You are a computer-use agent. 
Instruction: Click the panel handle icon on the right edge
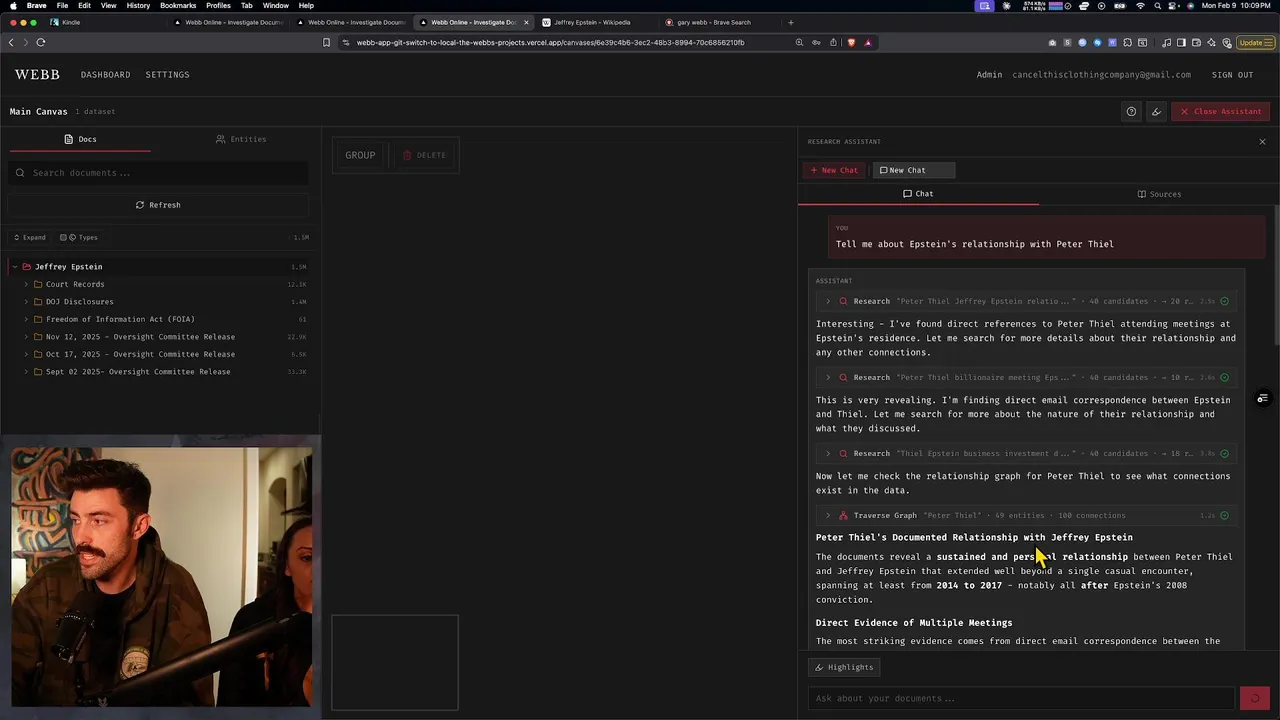click(x=1262, y=398)
